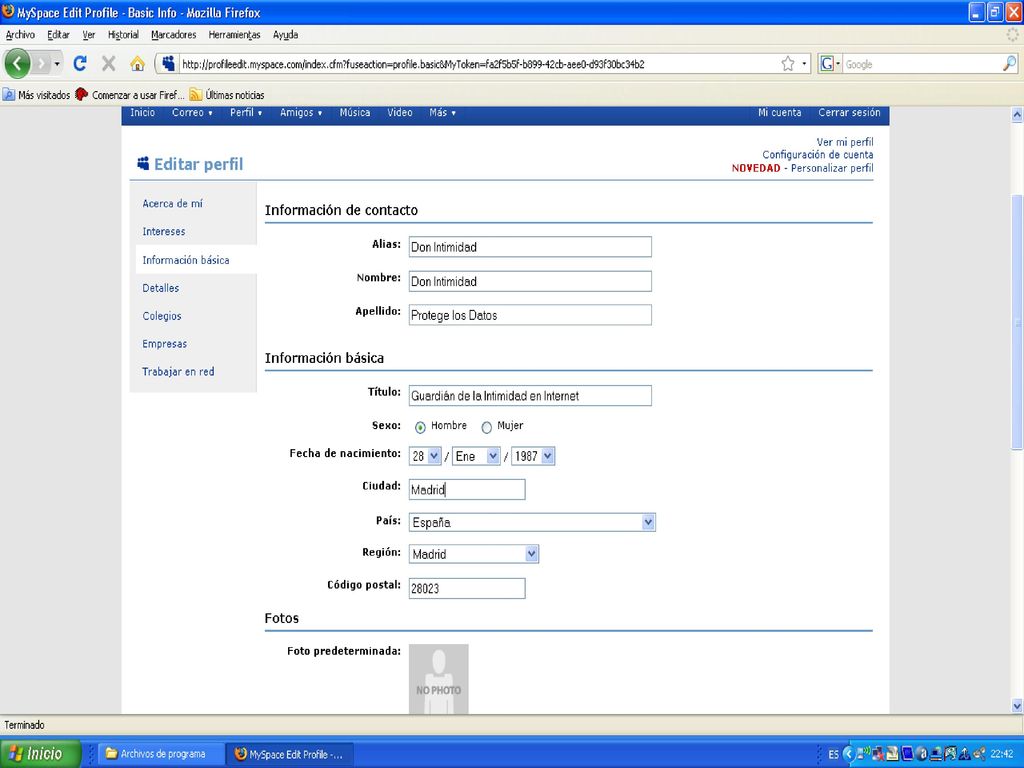This screenshot has width=1024, height=768.
Task: Open the Historial menu
Action: point(123,35)
